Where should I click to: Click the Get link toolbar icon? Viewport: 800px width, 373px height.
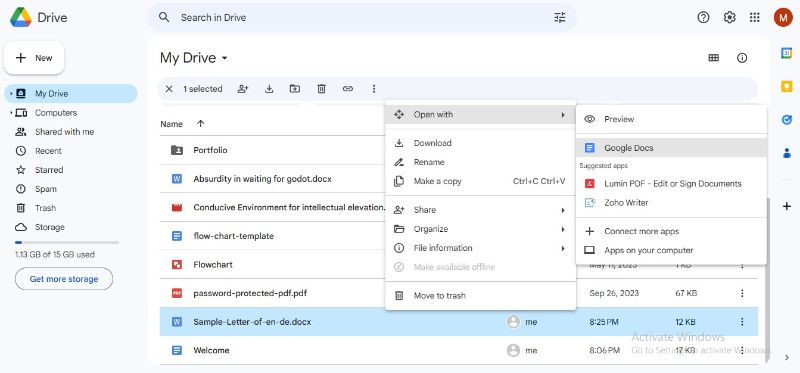(347, 89)
